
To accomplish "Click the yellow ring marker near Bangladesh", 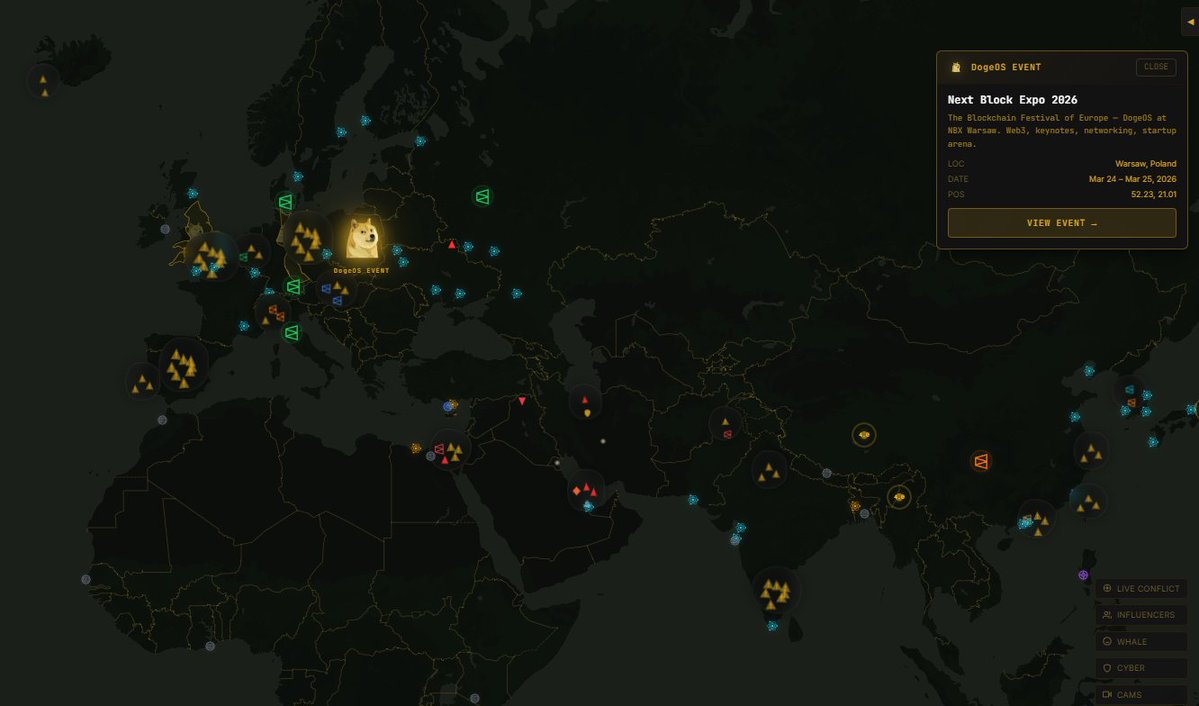I will (x=898, y=497).
